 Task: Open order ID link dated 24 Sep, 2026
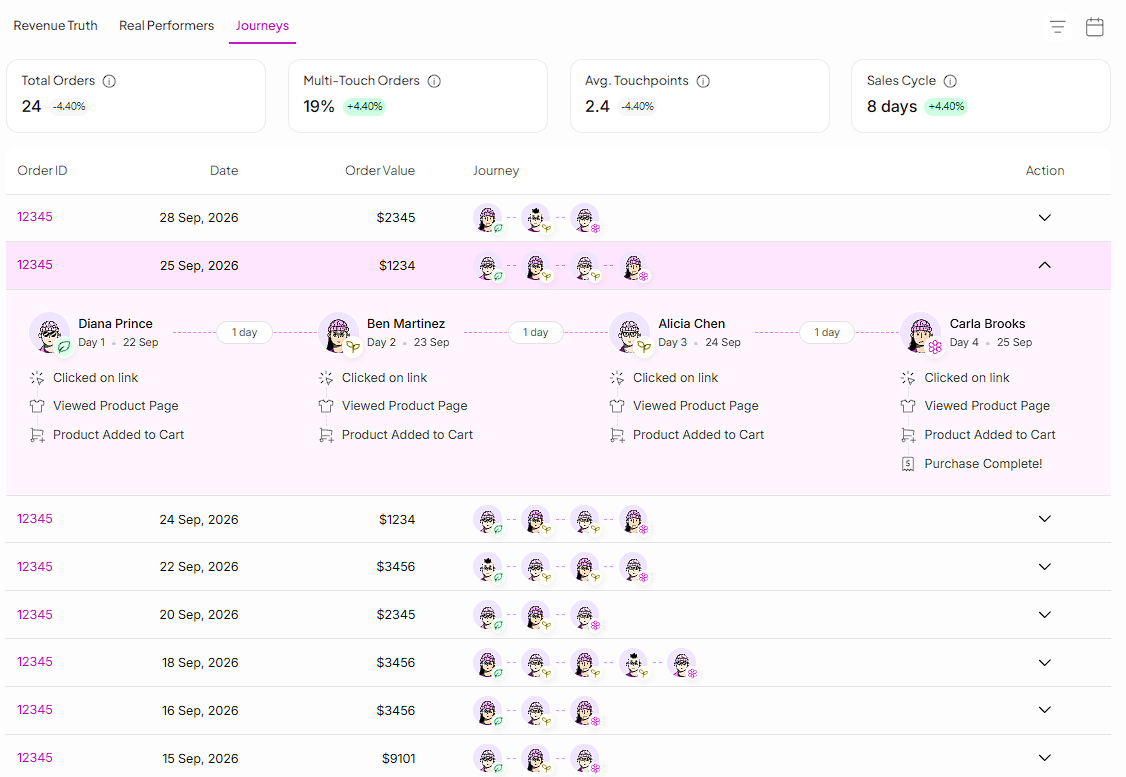(35, 518)
